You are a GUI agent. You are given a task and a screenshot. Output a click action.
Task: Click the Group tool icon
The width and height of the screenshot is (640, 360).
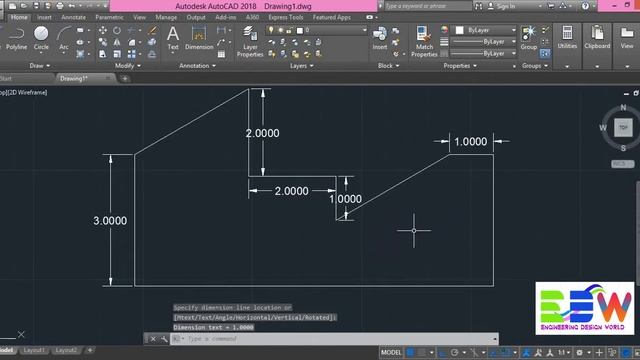529,38
